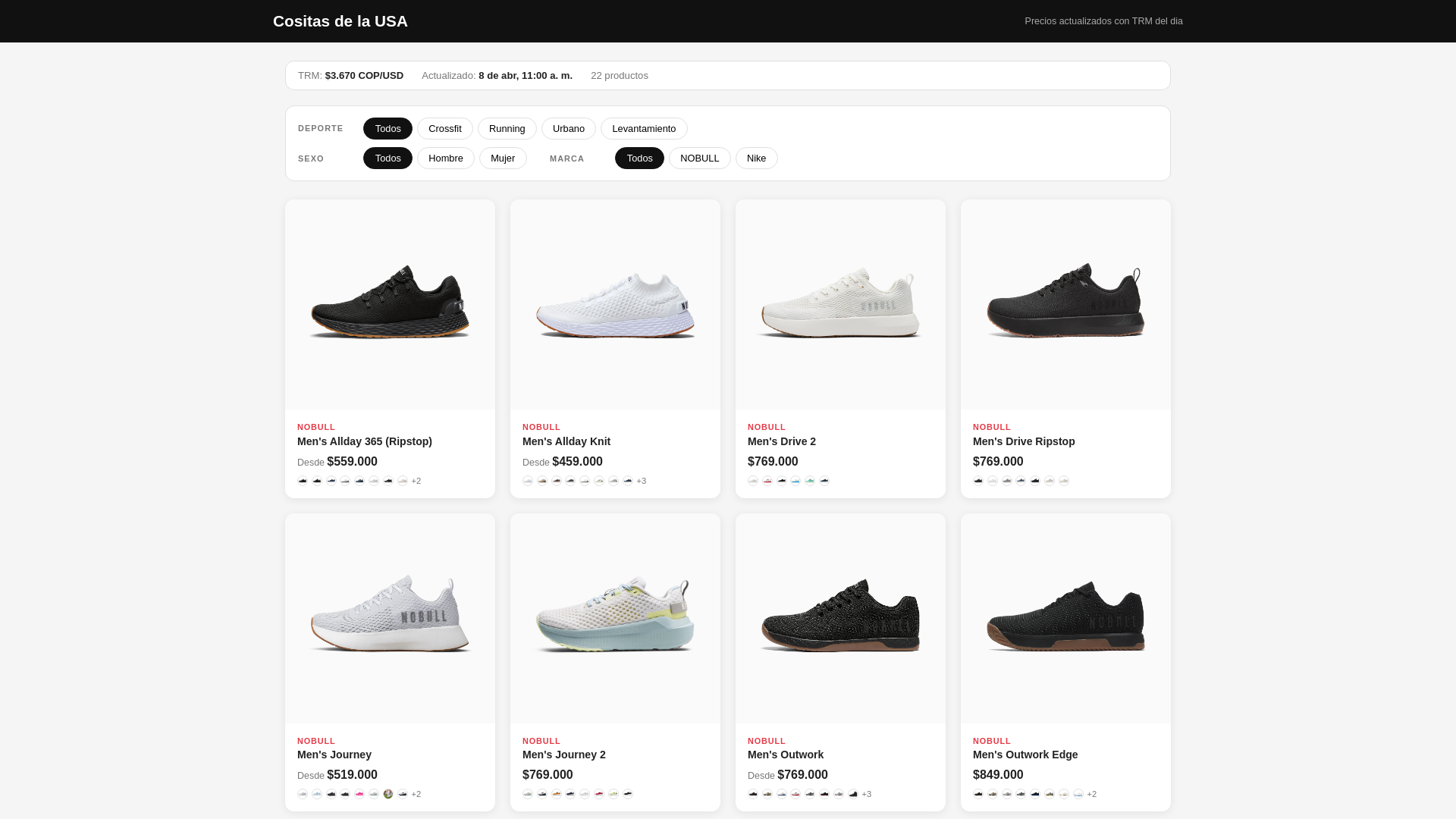Click the $849.000 price of Outwork Edge
The height and width of the screenshot is (819, 1456).
pos(998,775)
